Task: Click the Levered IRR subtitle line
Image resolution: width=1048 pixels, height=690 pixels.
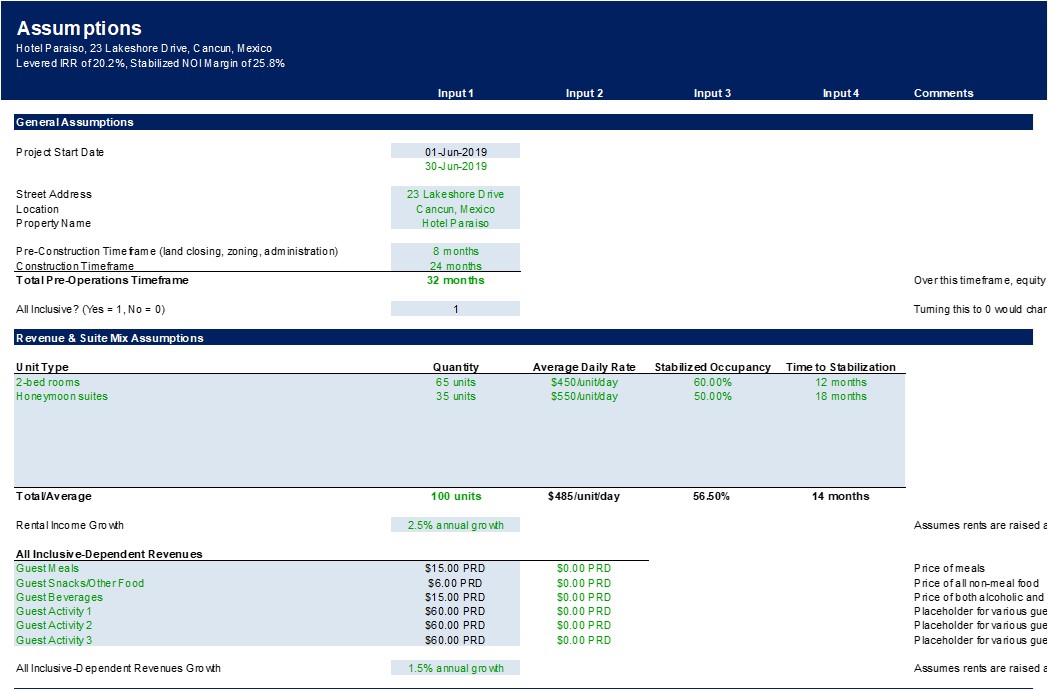Action: pos(150,64)
